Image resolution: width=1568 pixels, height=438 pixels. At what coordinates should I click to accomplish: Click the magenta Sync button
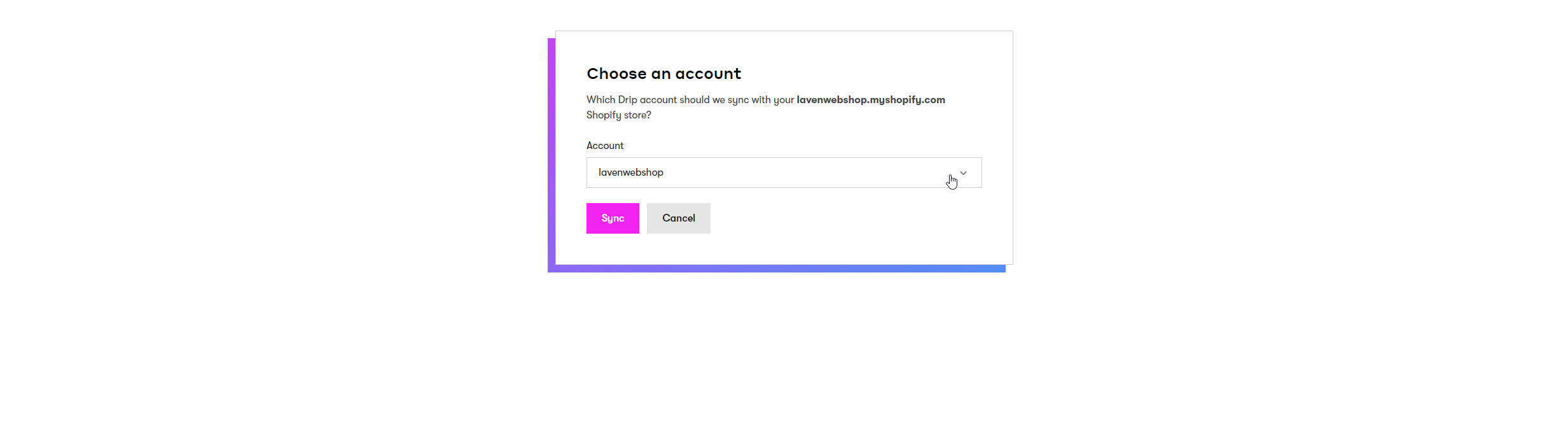coord(612,218)
